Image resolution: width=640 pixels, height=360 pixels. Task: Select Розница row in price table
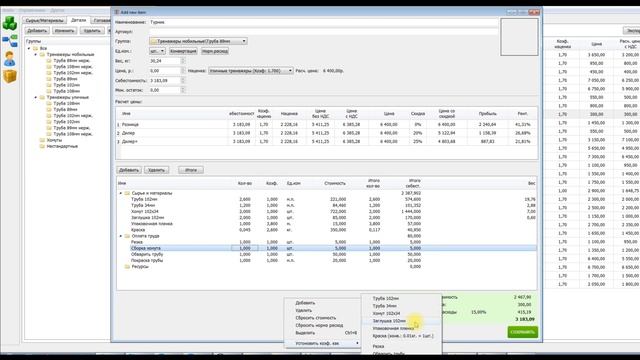[x=327, y=124]
